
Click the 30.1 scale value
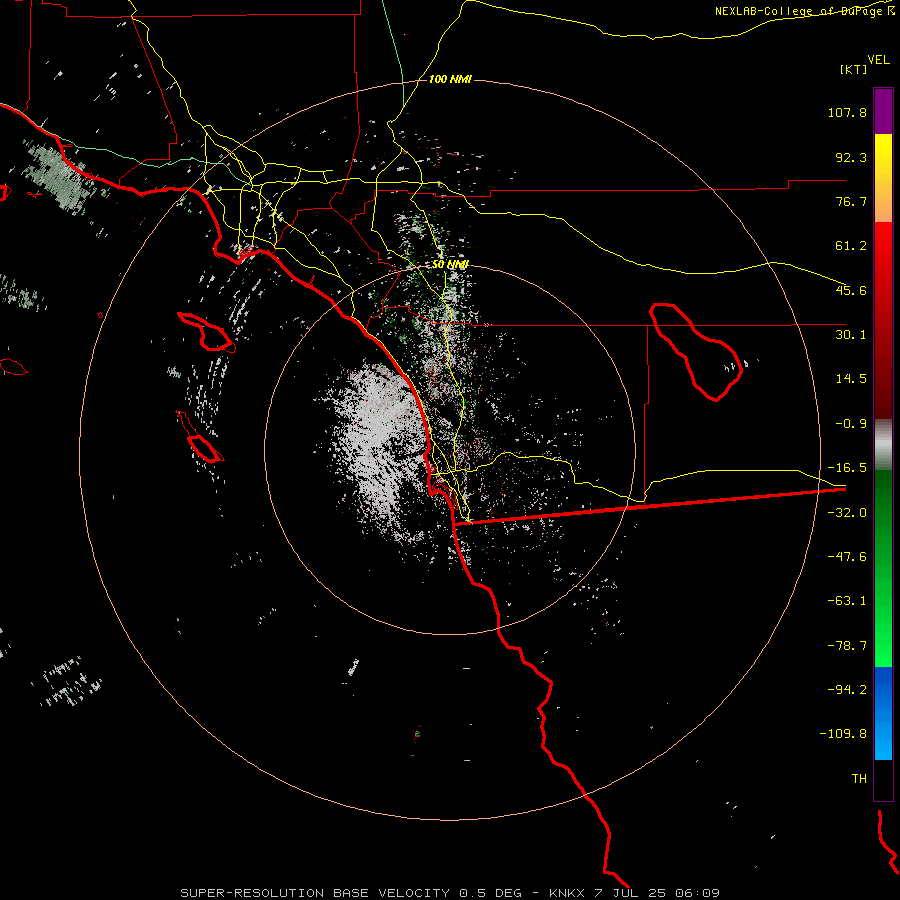point(851,335)
